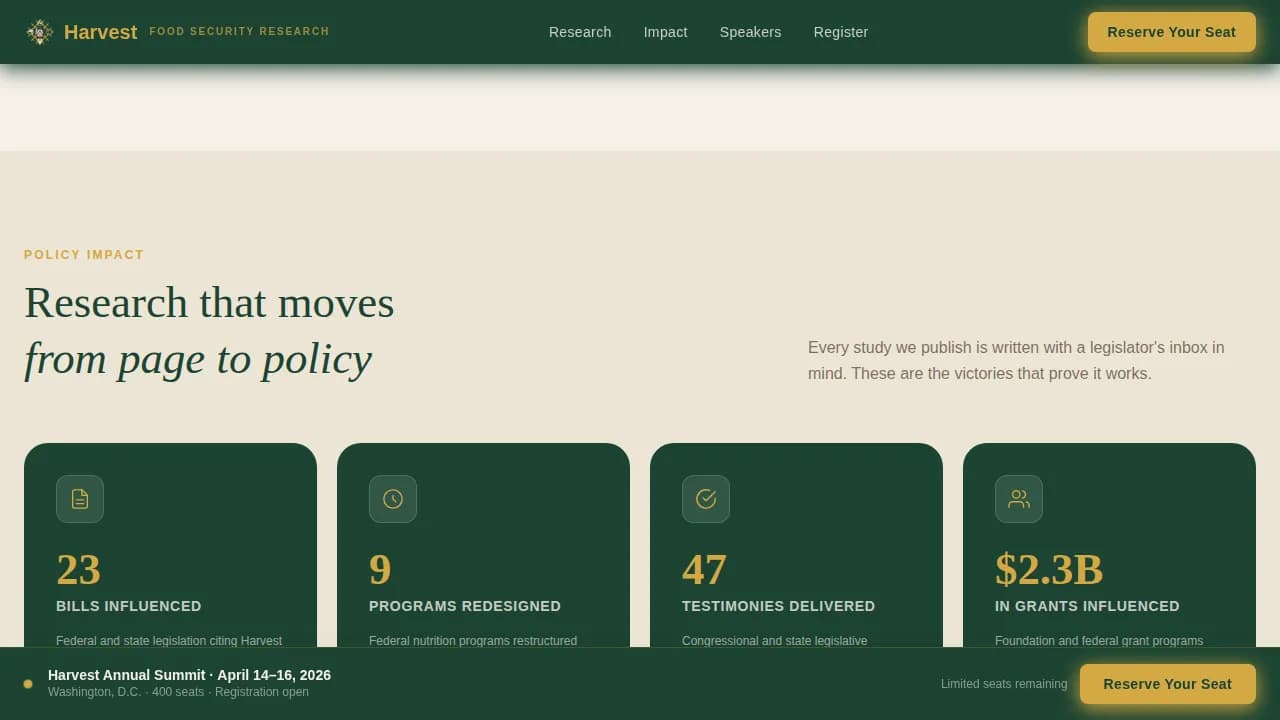Click the Limited seats remaining text

tap(1004, 684)
